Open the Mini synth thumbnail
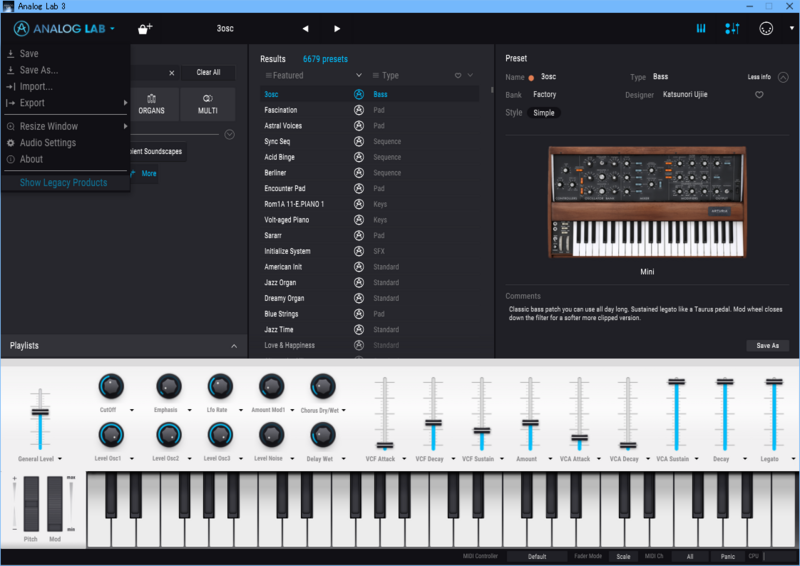The height and width of the screenshot is (566, 800). coord(647,202)
